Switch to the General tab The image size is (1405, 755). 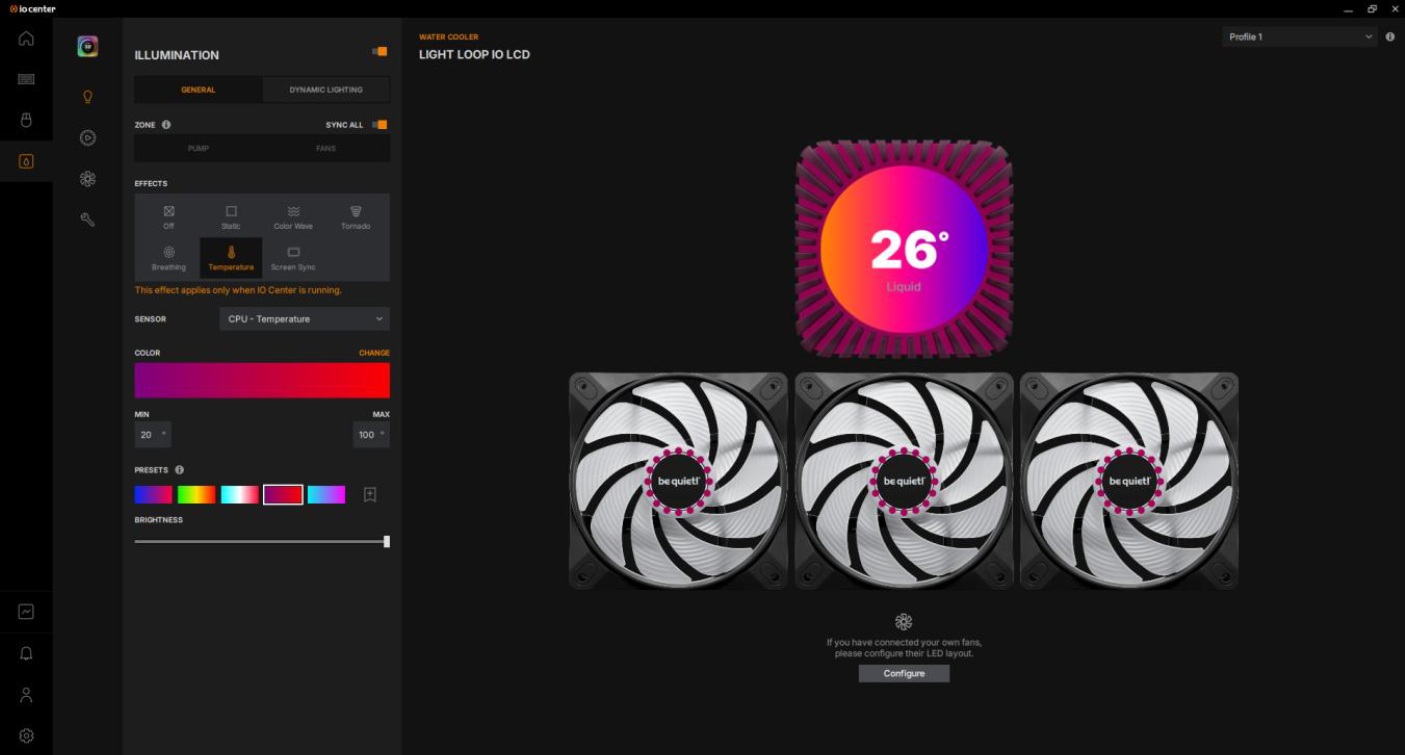(x=198, y=90)
